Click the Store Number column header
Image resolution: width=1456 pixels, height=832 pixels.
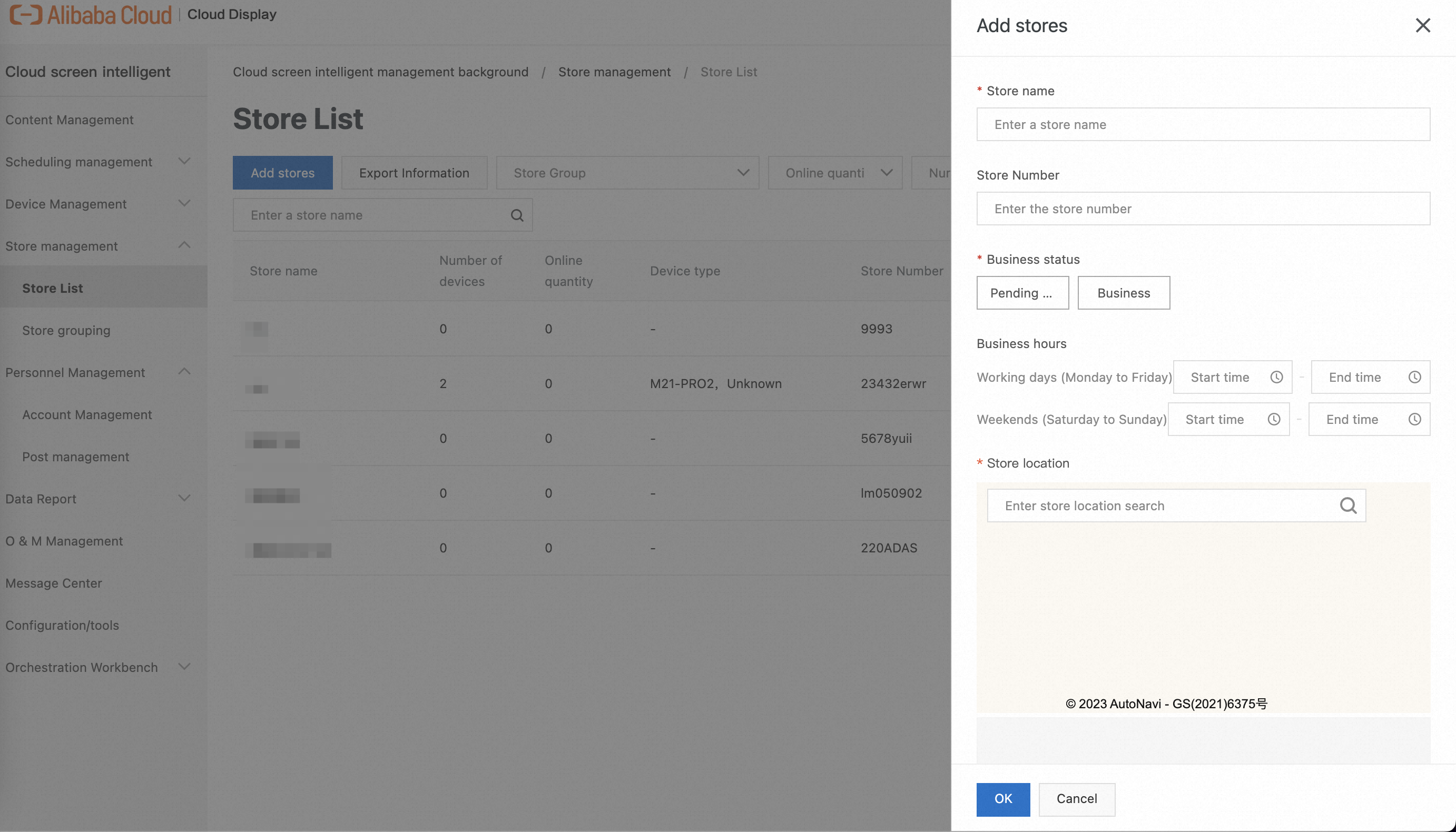click(901, 271)
